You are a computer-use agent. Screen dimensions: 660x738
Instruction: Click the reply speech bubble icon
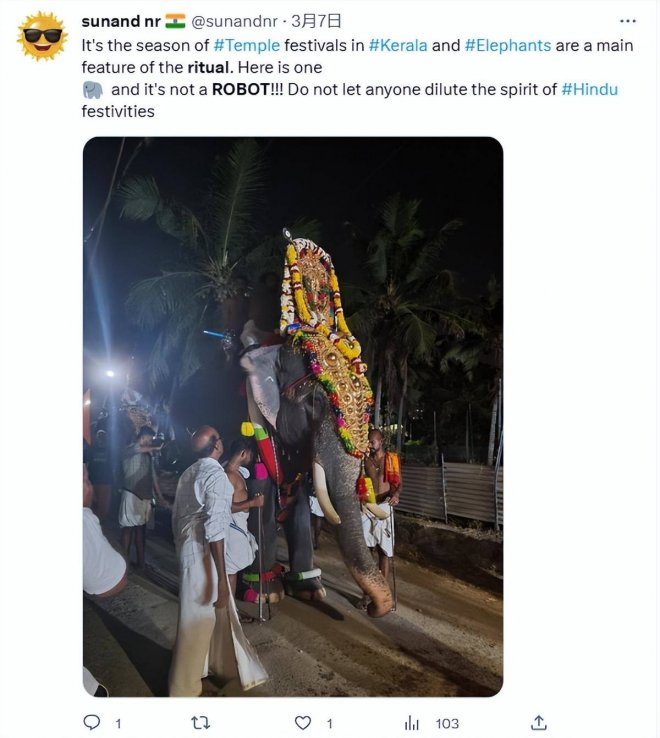tap(91, 722)
